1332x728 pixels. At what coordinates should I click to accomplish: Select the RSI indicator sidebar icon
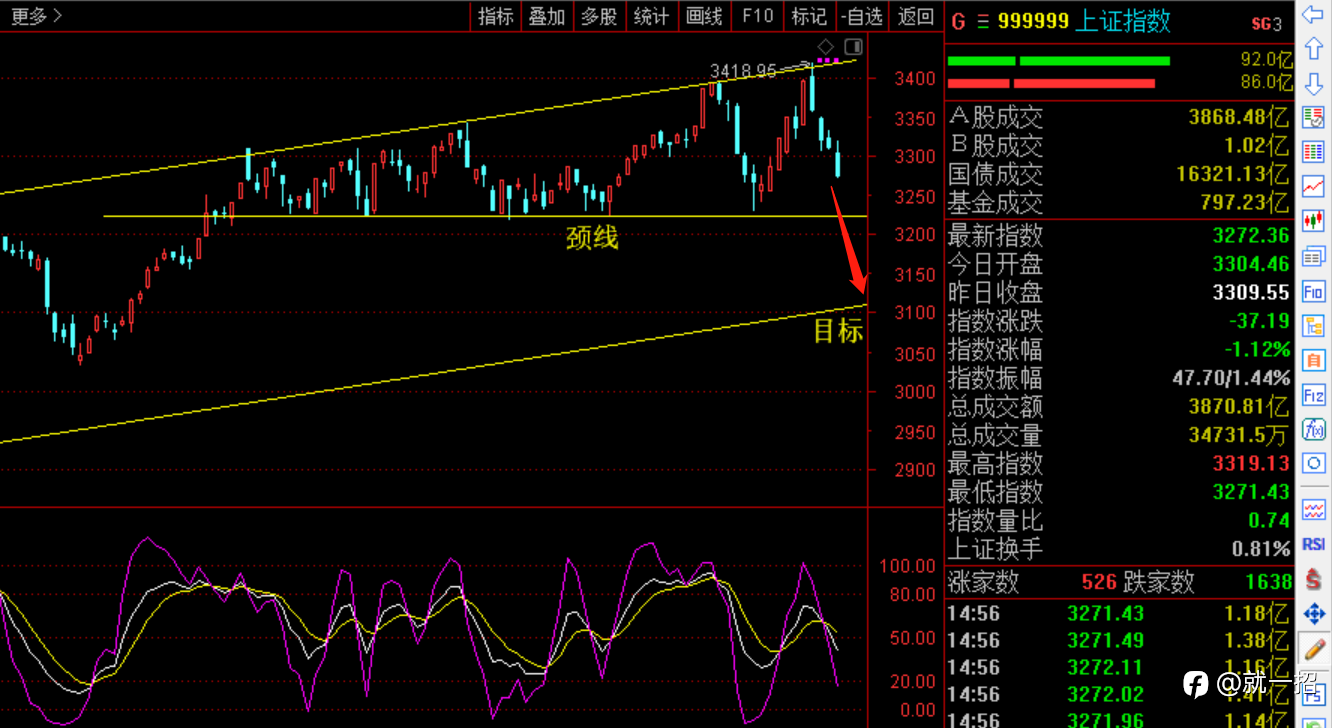tap(1313, 544)
